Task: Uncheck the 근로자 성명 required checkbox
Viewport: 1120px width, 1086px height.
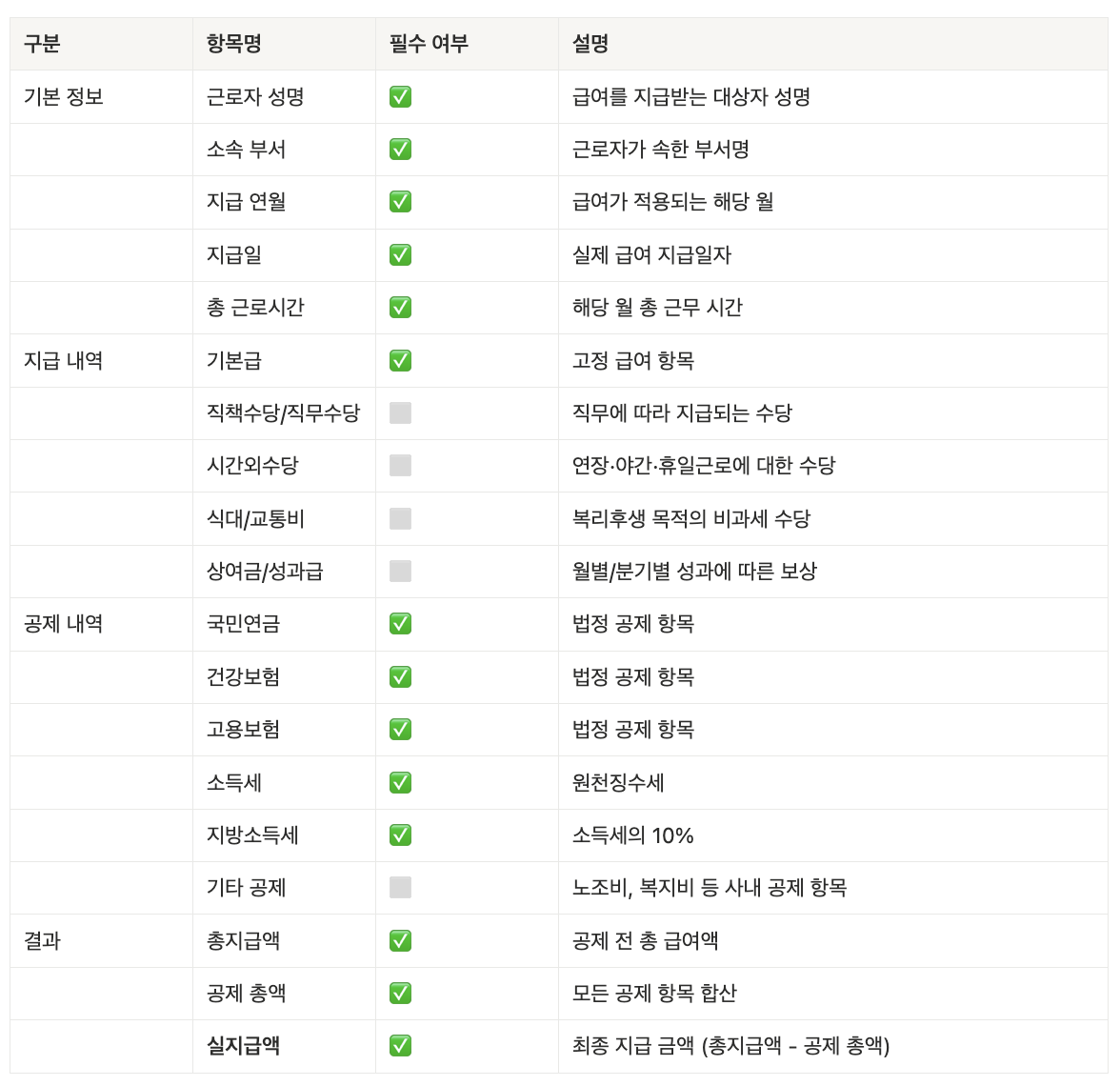Action: pos(400,97)
